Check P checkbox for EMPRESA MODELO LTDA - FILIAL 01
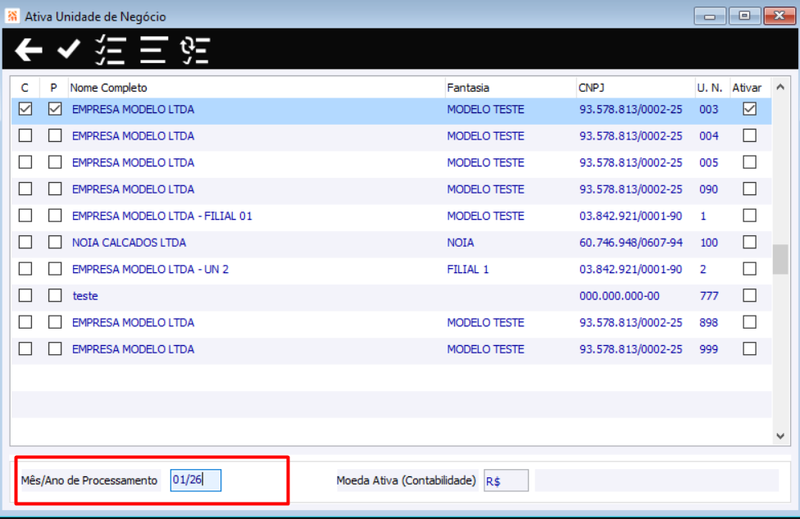This screenshot has height=519, width=800. [x=55, y=215]
